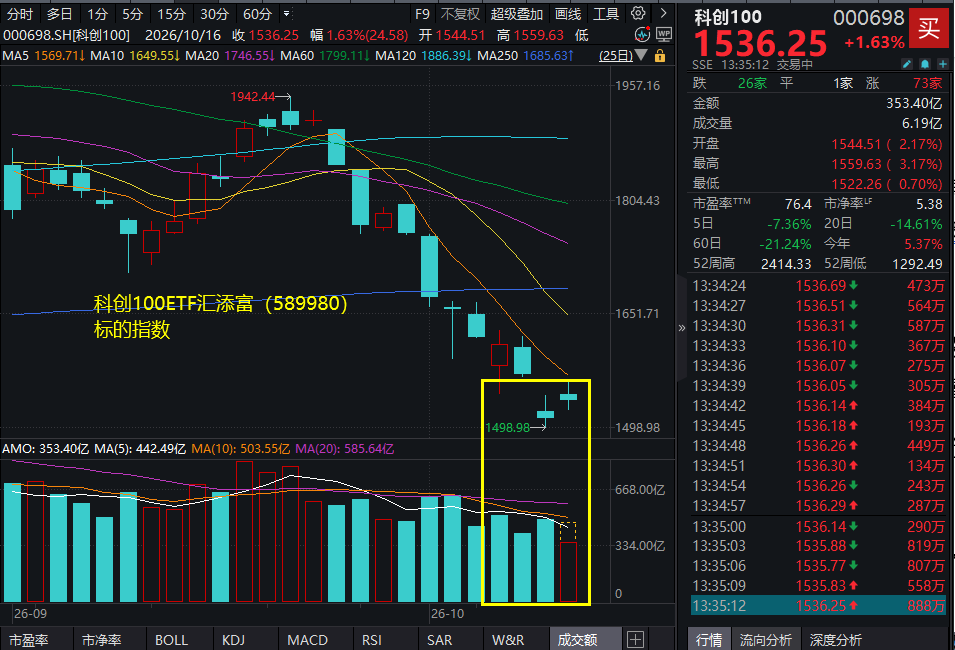Open the 不复权 adjustment dropdown

[460, 14]
